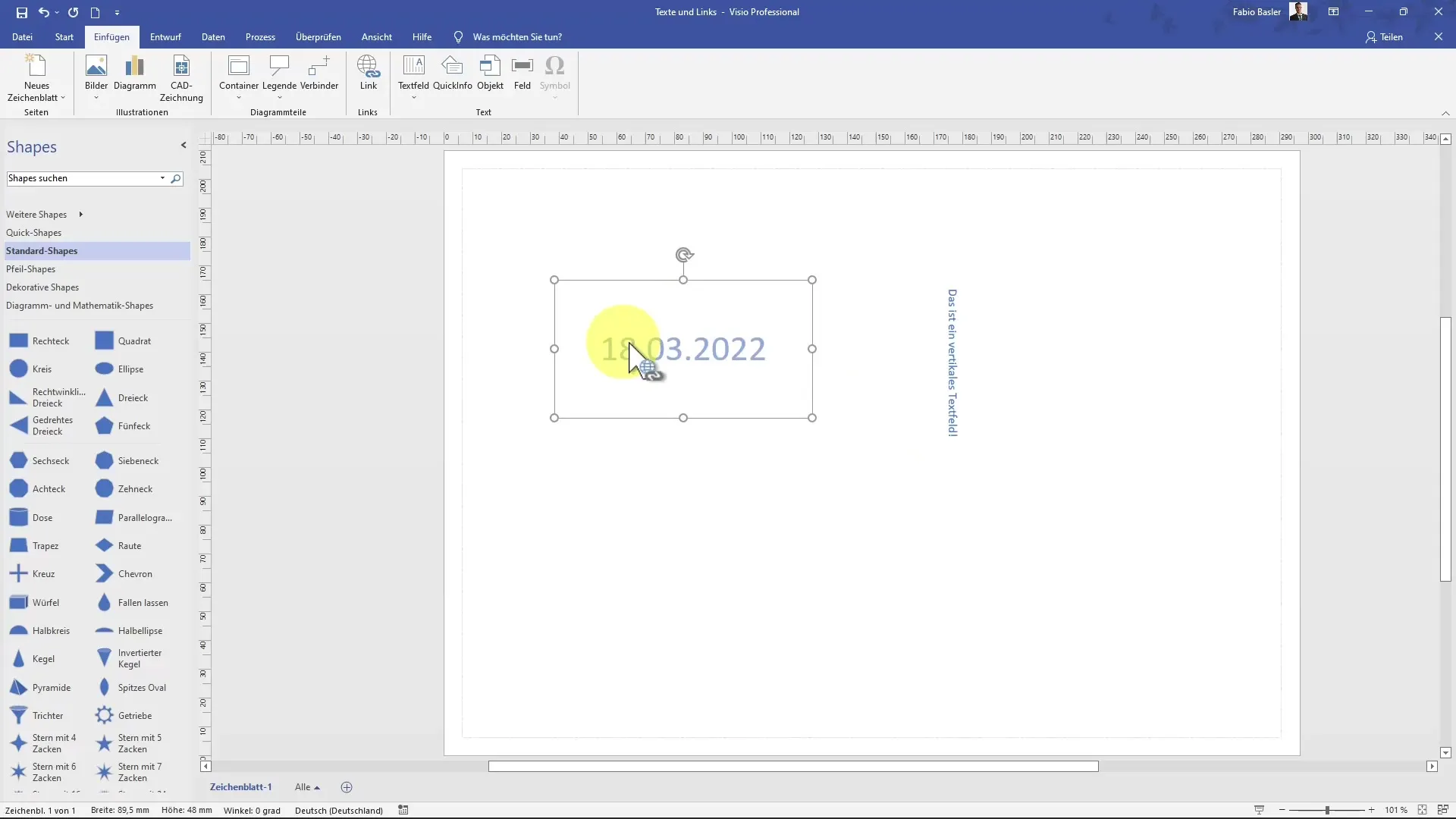
Task: Switch to the Start ribbon tab
Action: tap(64, 36)
